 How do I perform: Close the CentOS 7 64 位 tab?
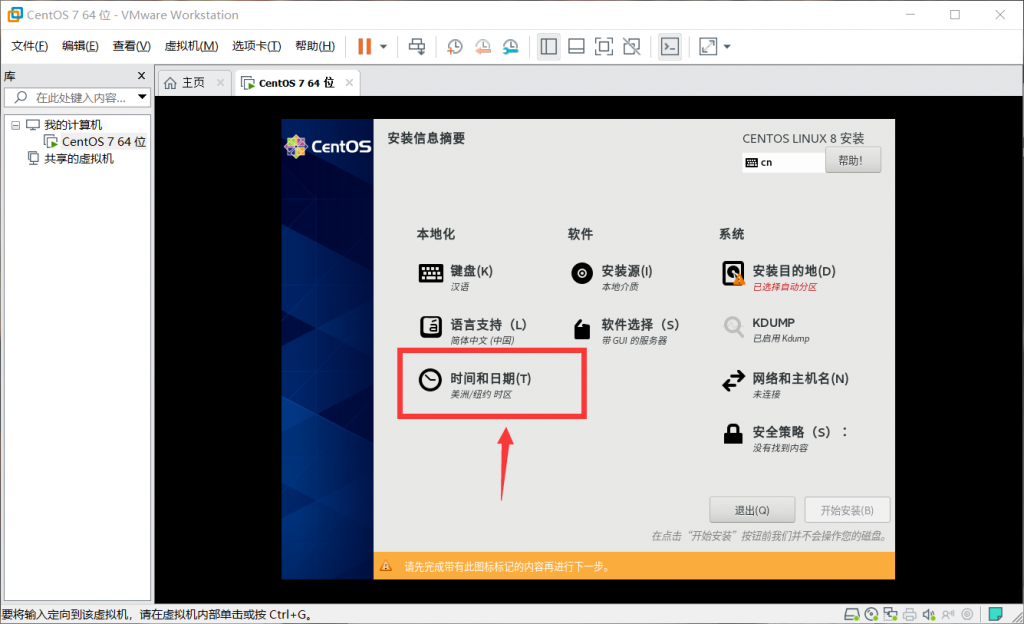click(x=349, y=82)
